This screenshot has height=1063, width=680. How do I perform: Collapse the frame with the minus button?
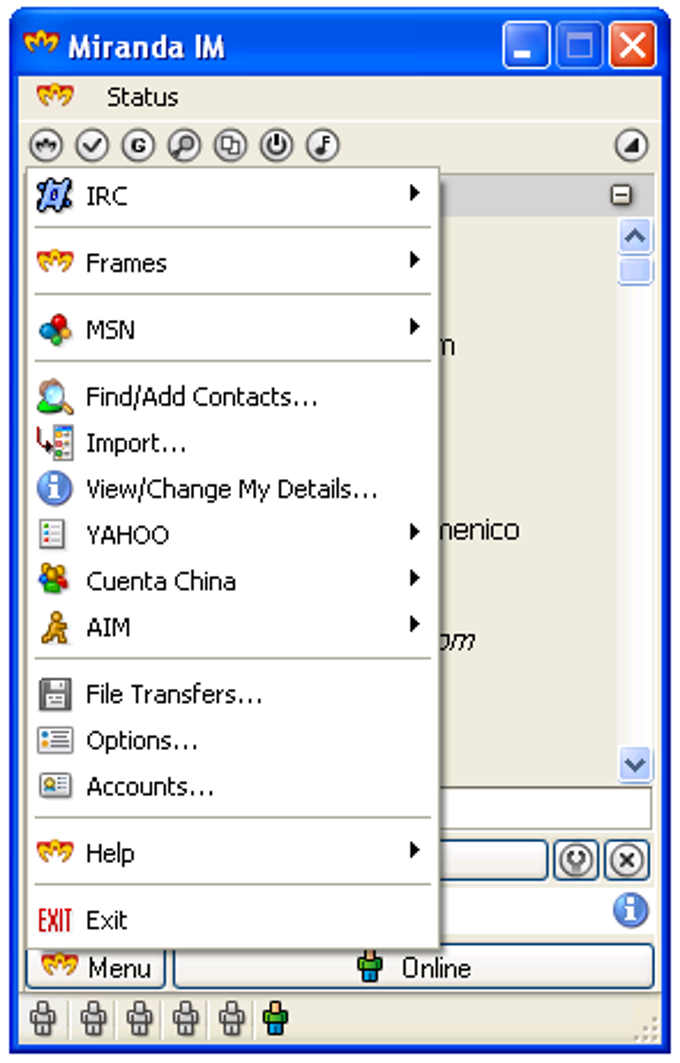click(x=621, y=195)
